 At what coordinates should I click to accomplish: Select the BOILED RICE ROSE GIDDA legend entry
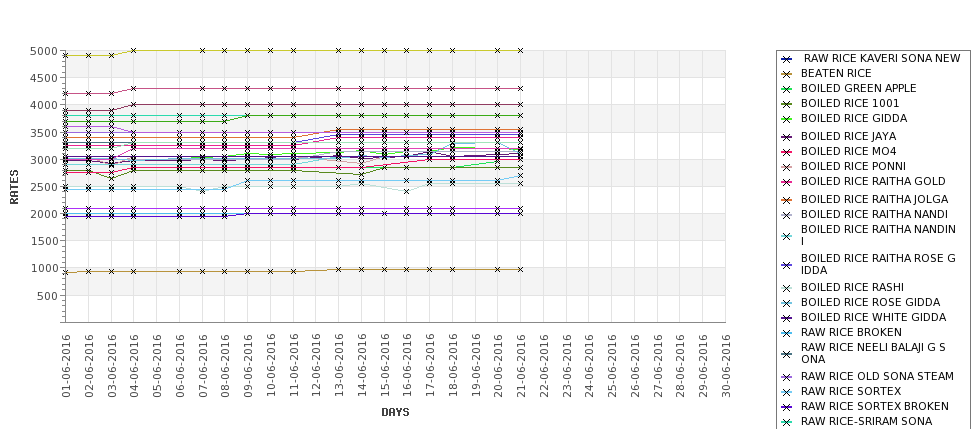pos(871,302)
